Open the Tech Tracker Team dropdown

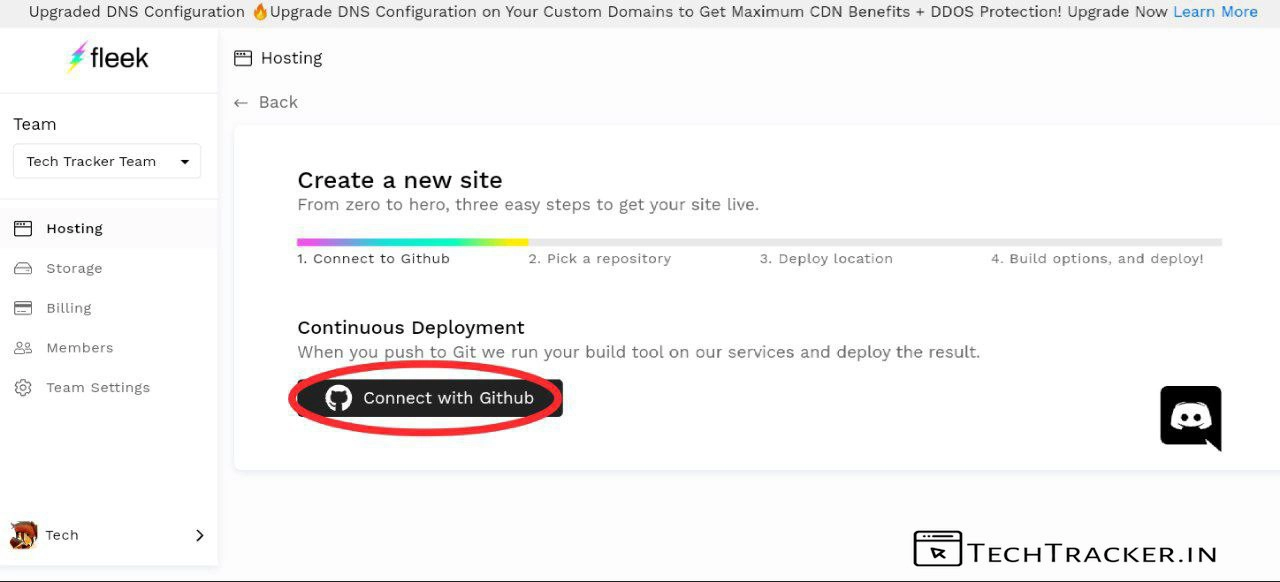tap(107, 162)
